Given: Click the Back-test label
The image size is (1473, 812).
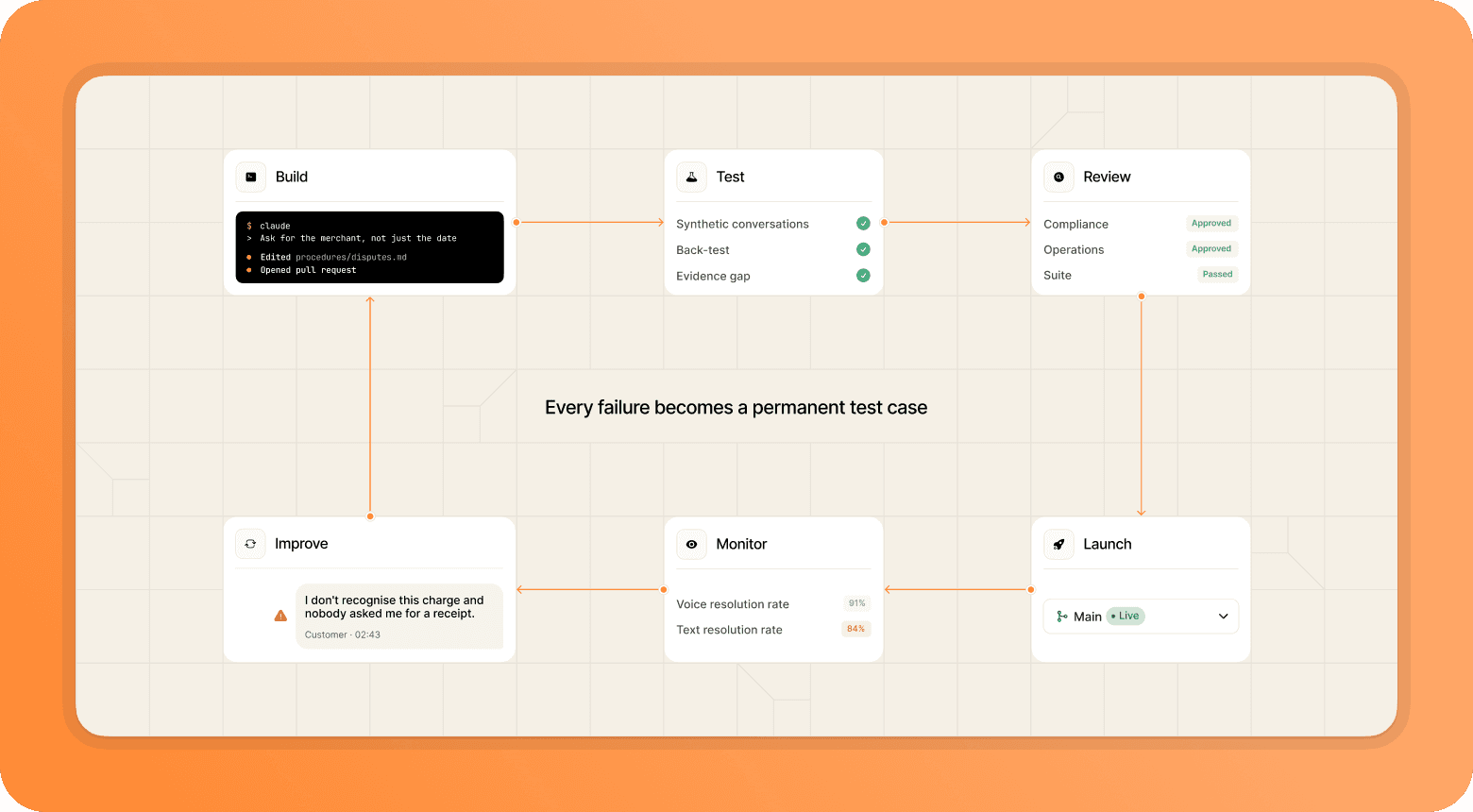Looking at the screenshot, I should point(703,250).
